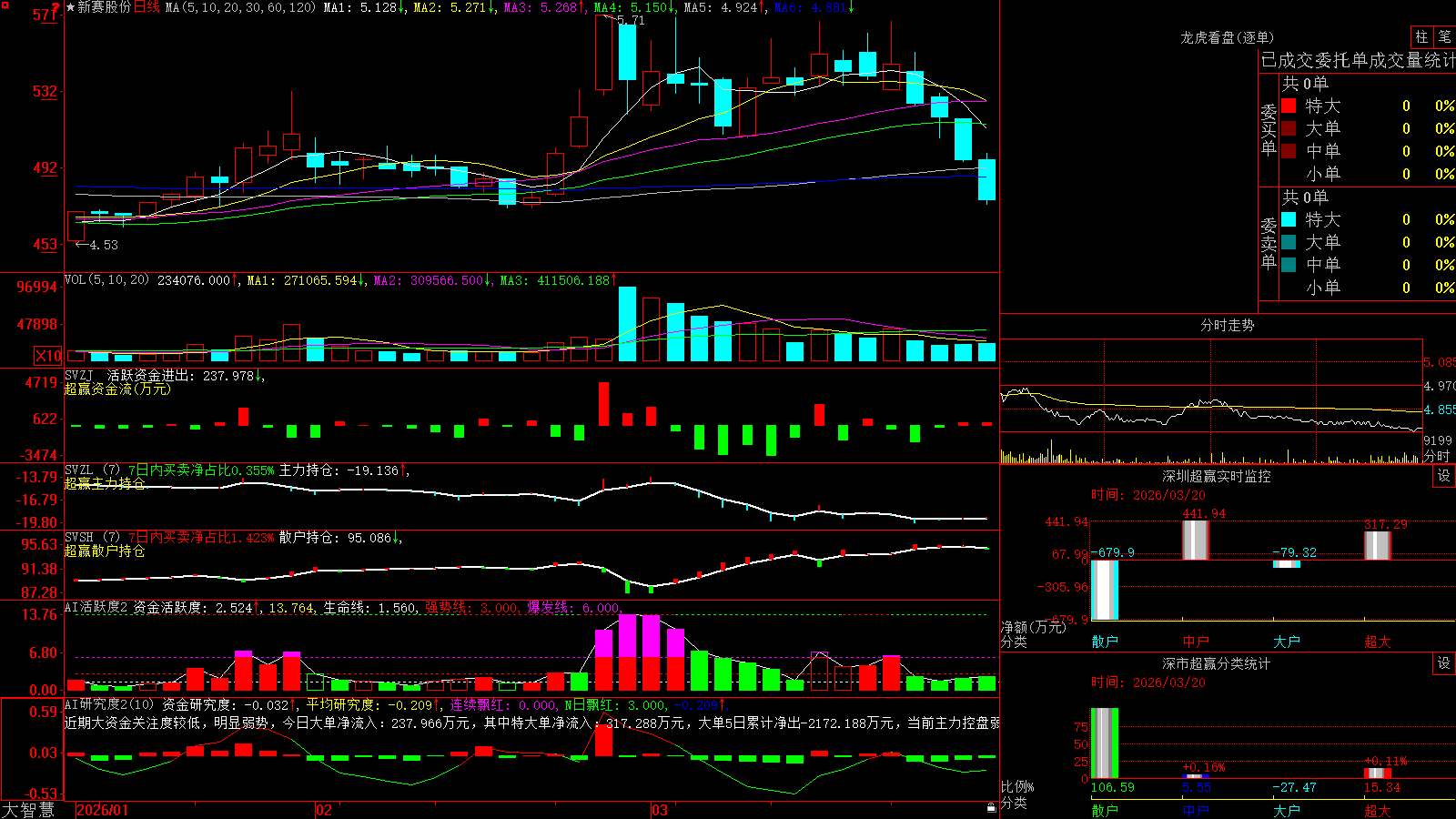
Task: Open the MA(5,10,20,30,60,120) indicator parameters
Action: [x=240, y=7]
